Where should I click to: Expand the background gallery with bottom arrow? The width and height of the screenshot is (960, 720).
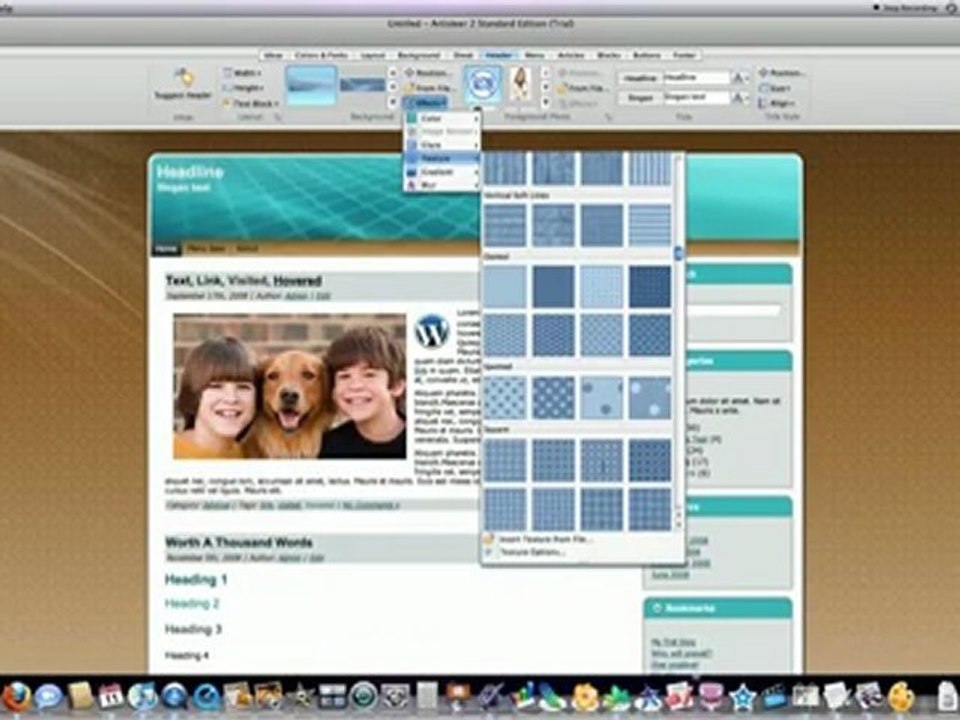pyautogui.click(x=392, y=102)
